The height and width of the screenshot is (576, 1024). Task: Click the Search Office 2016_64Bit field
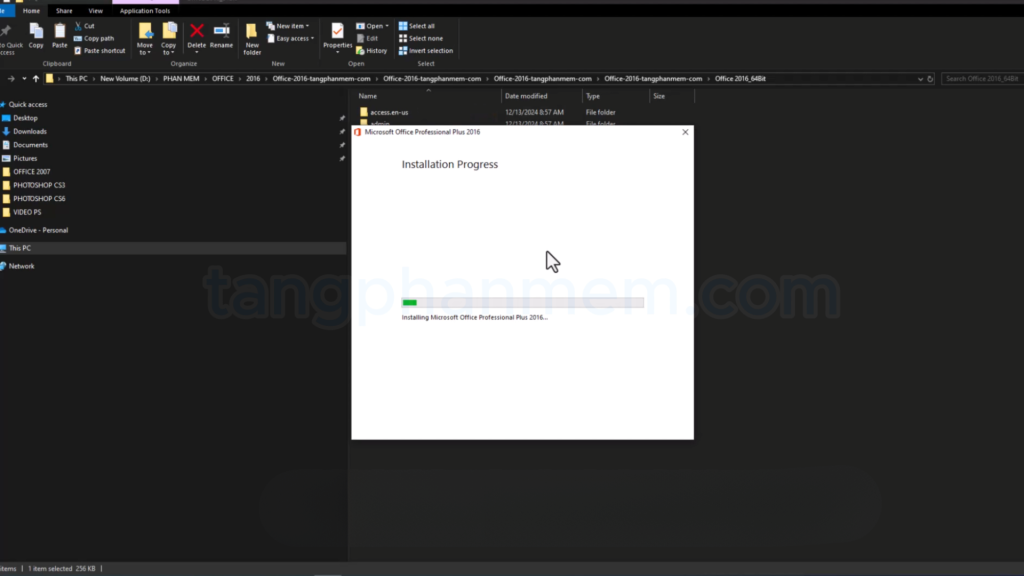(982, 79)
